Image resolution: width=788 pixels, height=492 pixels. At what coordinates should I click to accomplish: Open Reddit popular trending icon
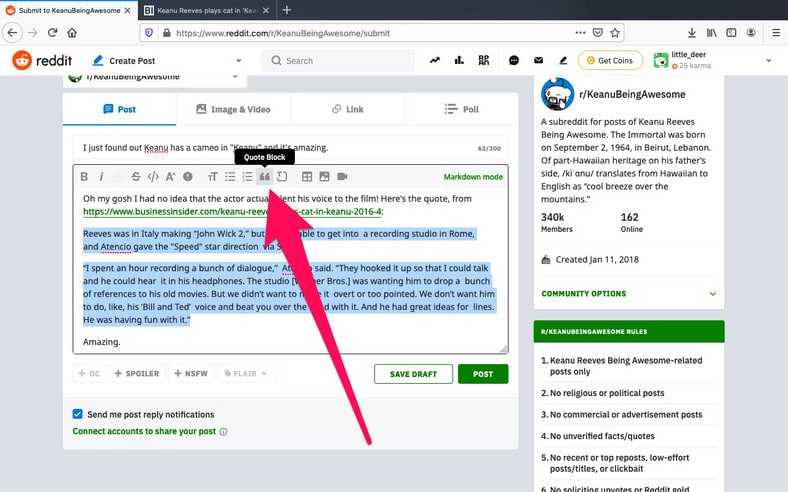coord(435,60)
